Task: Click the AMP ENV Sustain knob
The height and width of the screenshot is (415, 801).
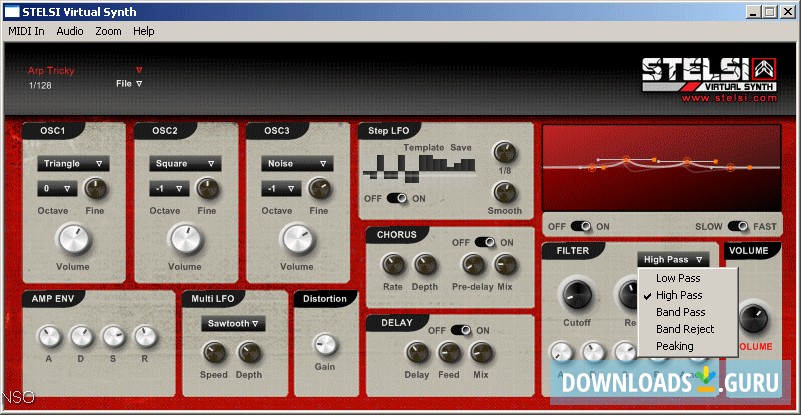Action: [113, 337]
